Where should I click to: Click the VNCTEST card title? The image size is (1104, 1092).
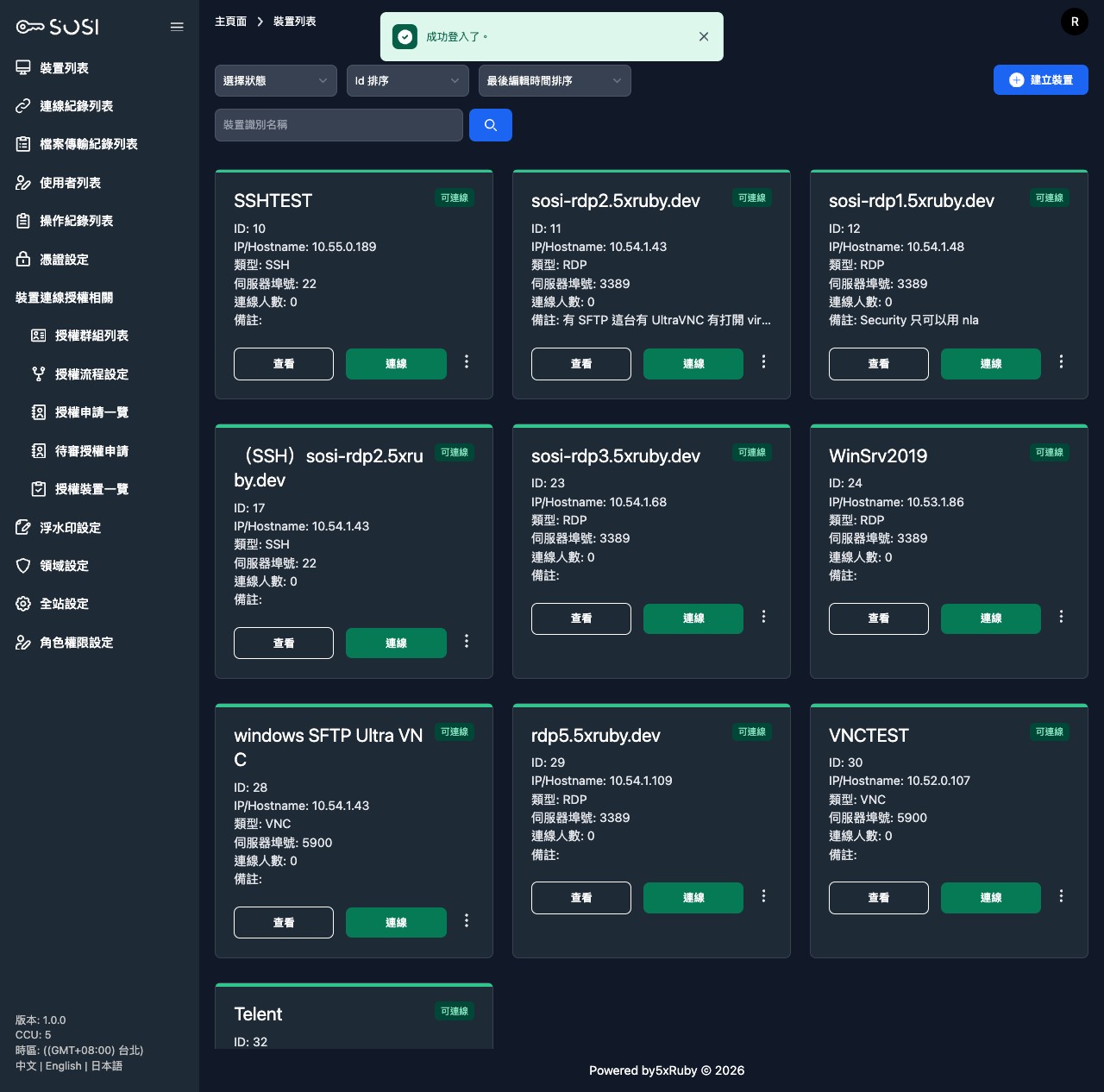point(869,736)
